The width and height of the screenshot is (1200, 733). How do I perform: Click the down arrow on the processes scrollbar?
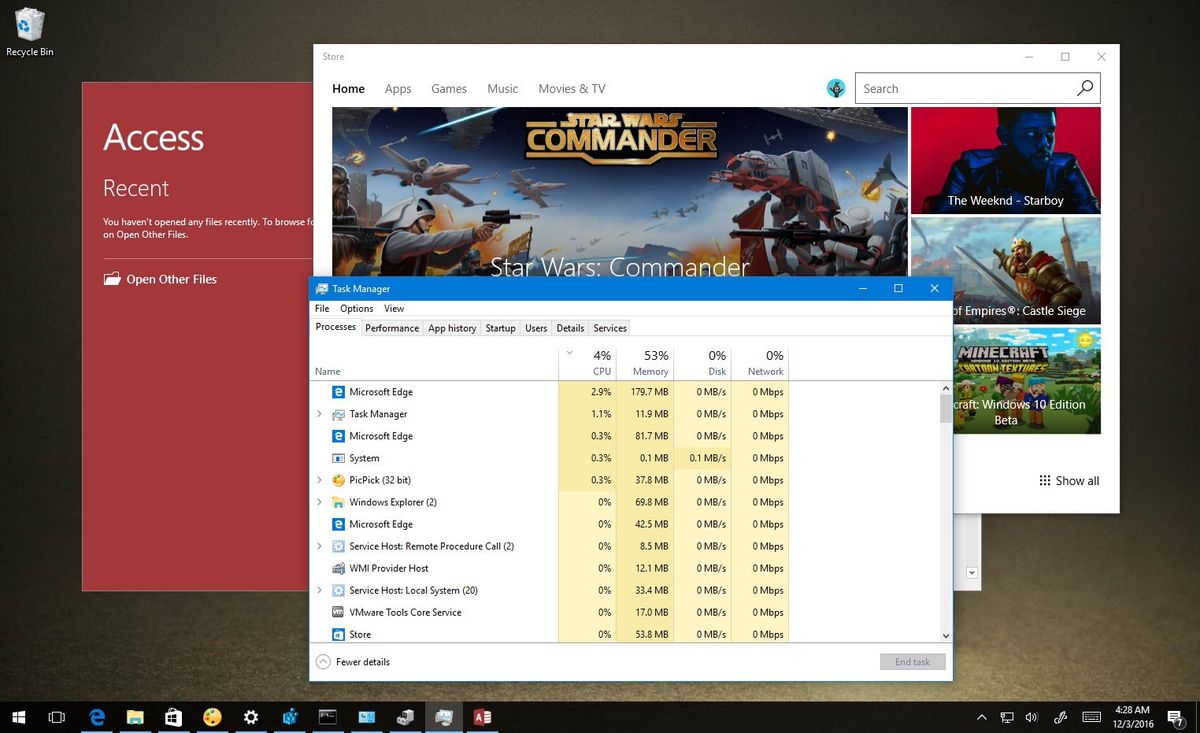pos(945,634)
